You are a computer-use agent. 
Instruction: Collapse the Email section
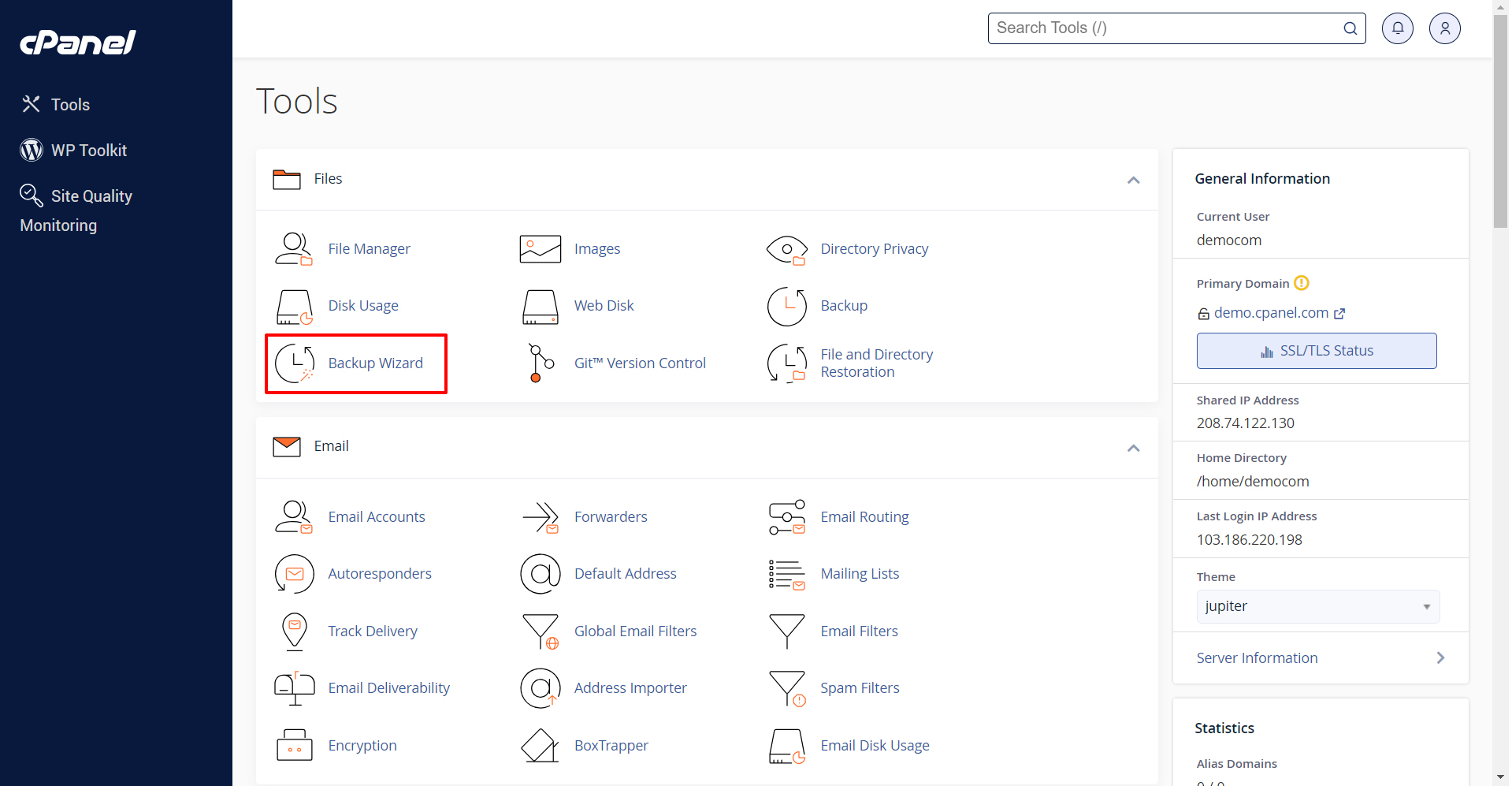tap(1133, 449)
